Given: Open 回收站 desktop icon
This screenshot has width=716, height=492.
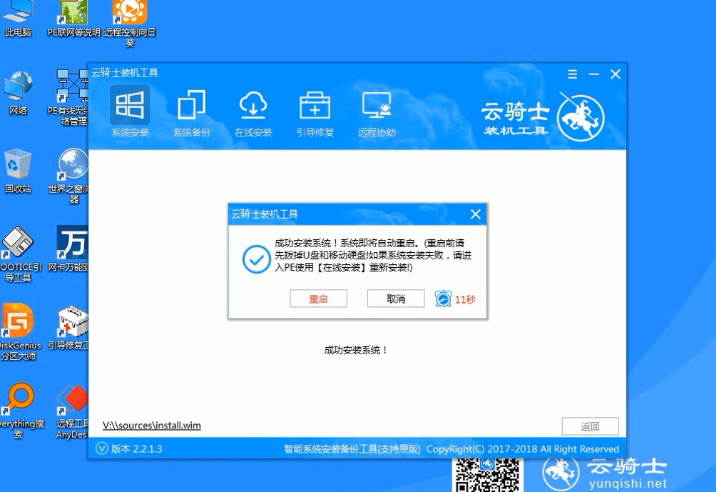Looking at the screenshot, I should point(18,171).
